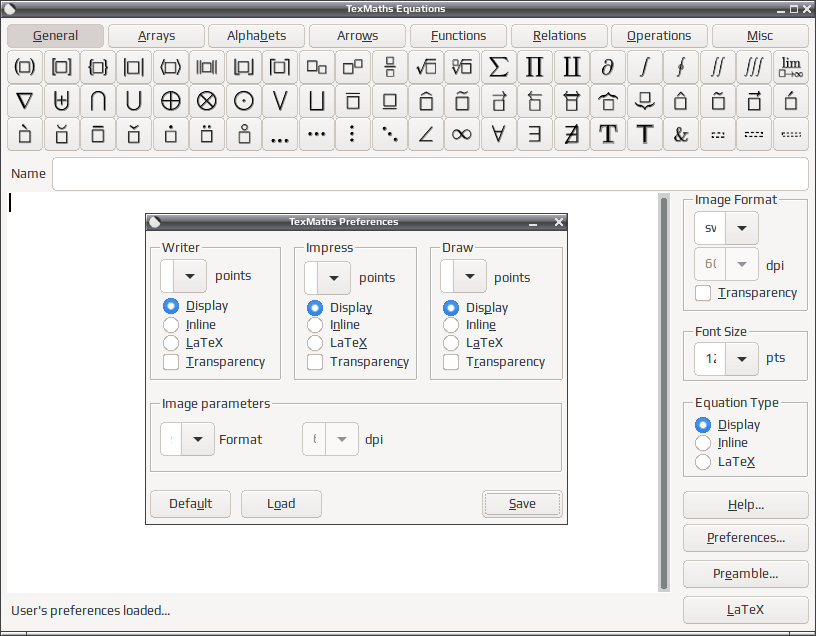Insert the vertical dots symbol
This screenshot has width=816, height=636.
352,135
